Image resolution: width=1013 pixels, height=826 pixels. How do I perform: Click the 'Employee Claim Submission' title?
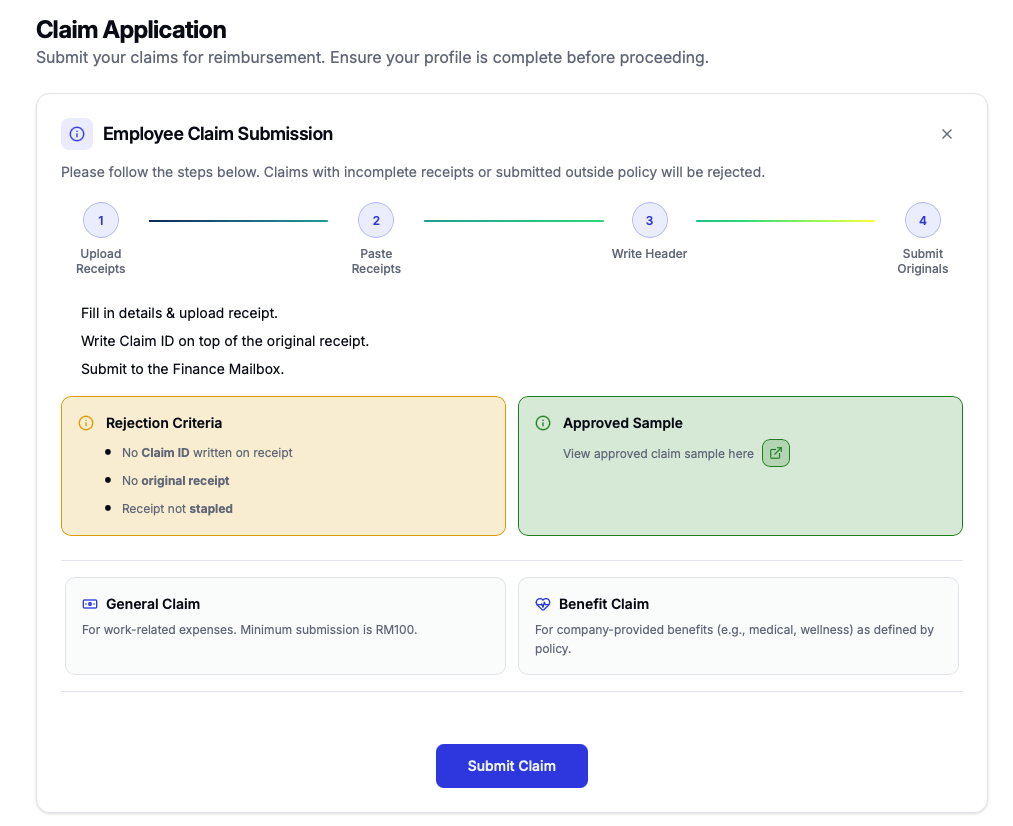click(218, 134)
